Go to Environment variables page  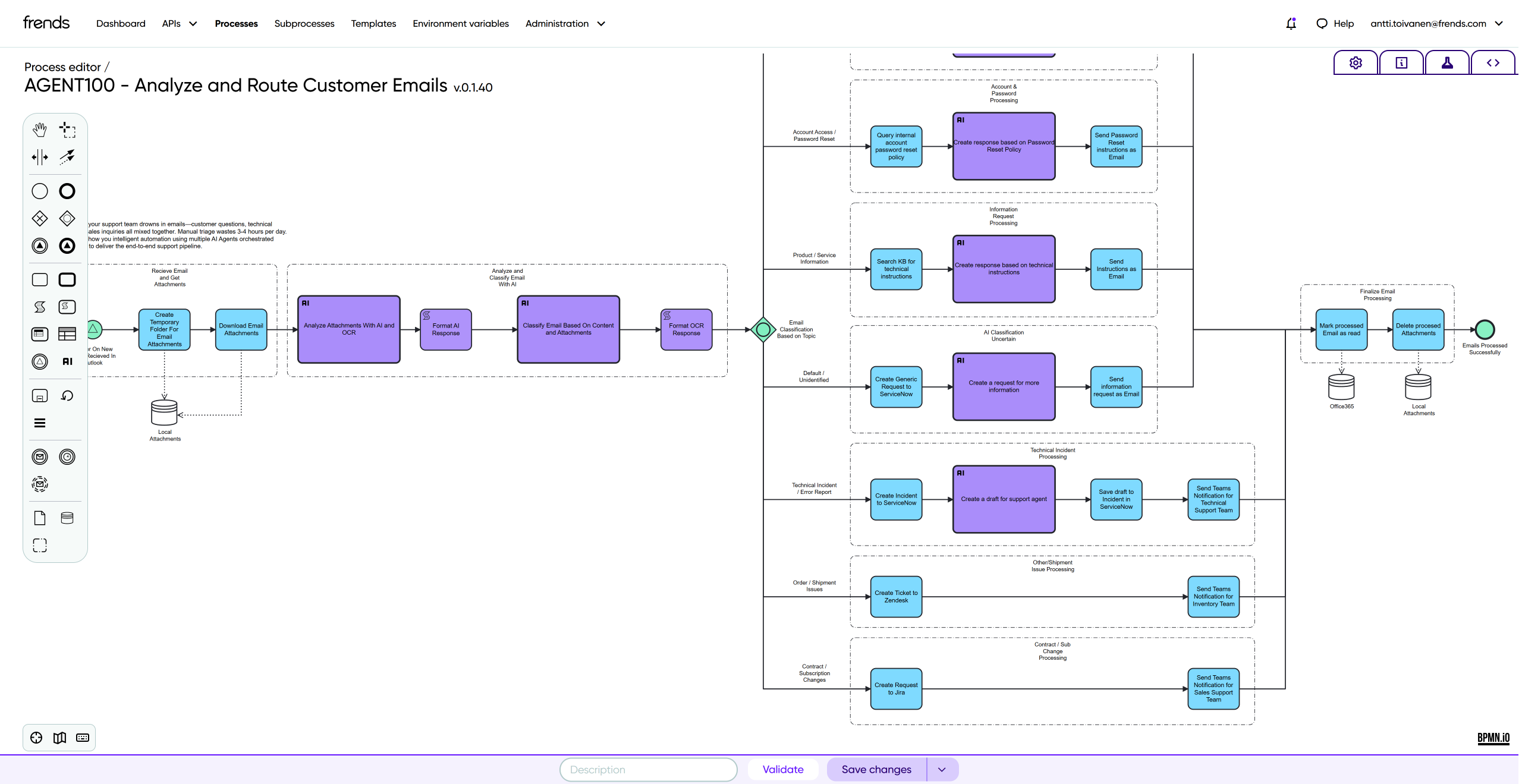pyautogui.click(x=461, y=24)
